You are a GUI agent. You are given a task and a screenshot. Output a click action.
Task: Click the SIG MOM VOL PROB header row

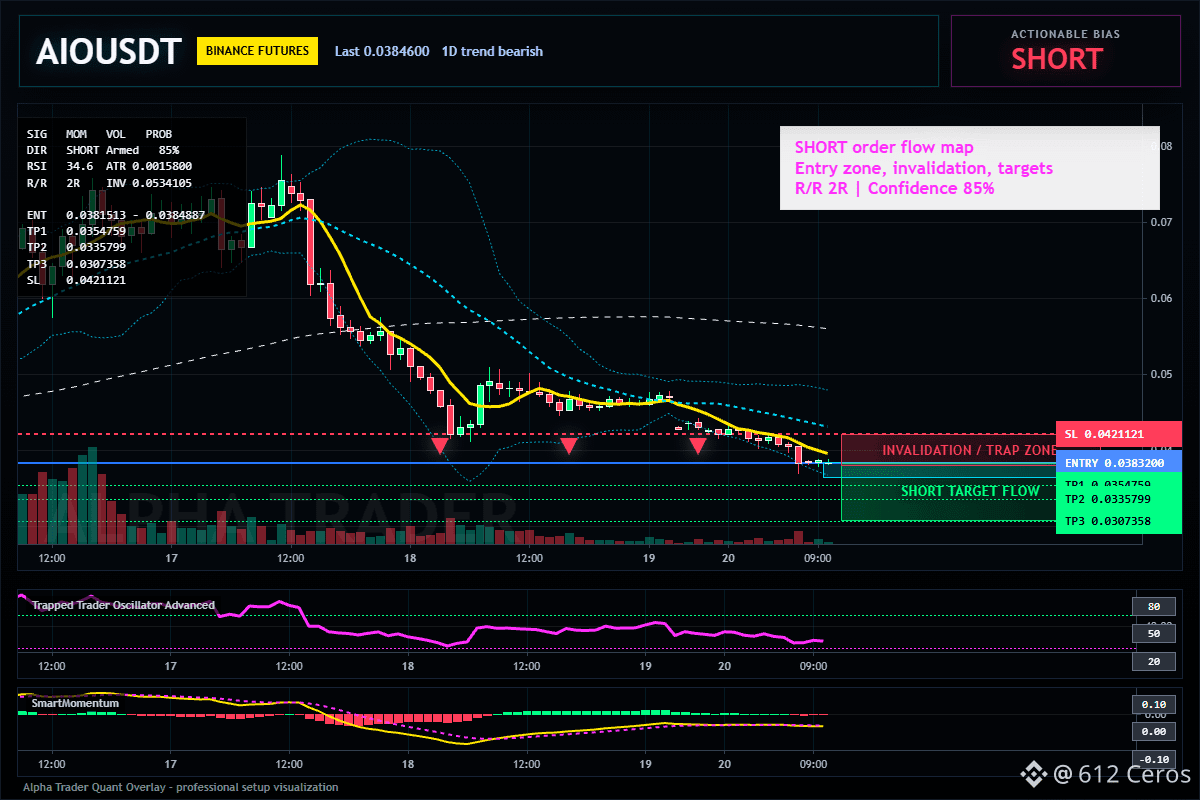pyautogui.click(x=99, y=133)
